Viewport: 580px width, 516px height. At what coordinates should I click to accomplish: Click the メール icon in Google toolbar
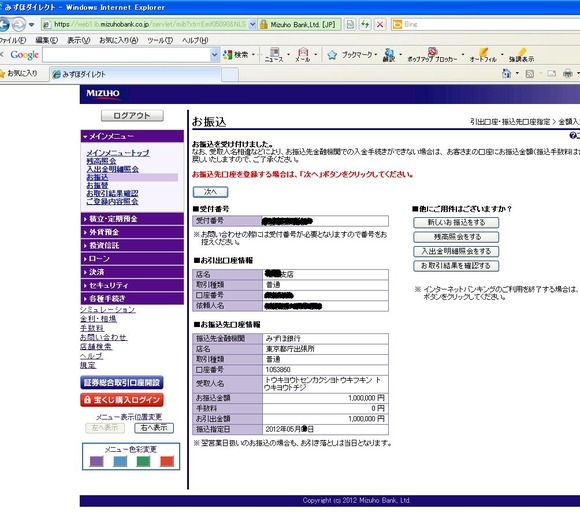[x=303, y=55]
